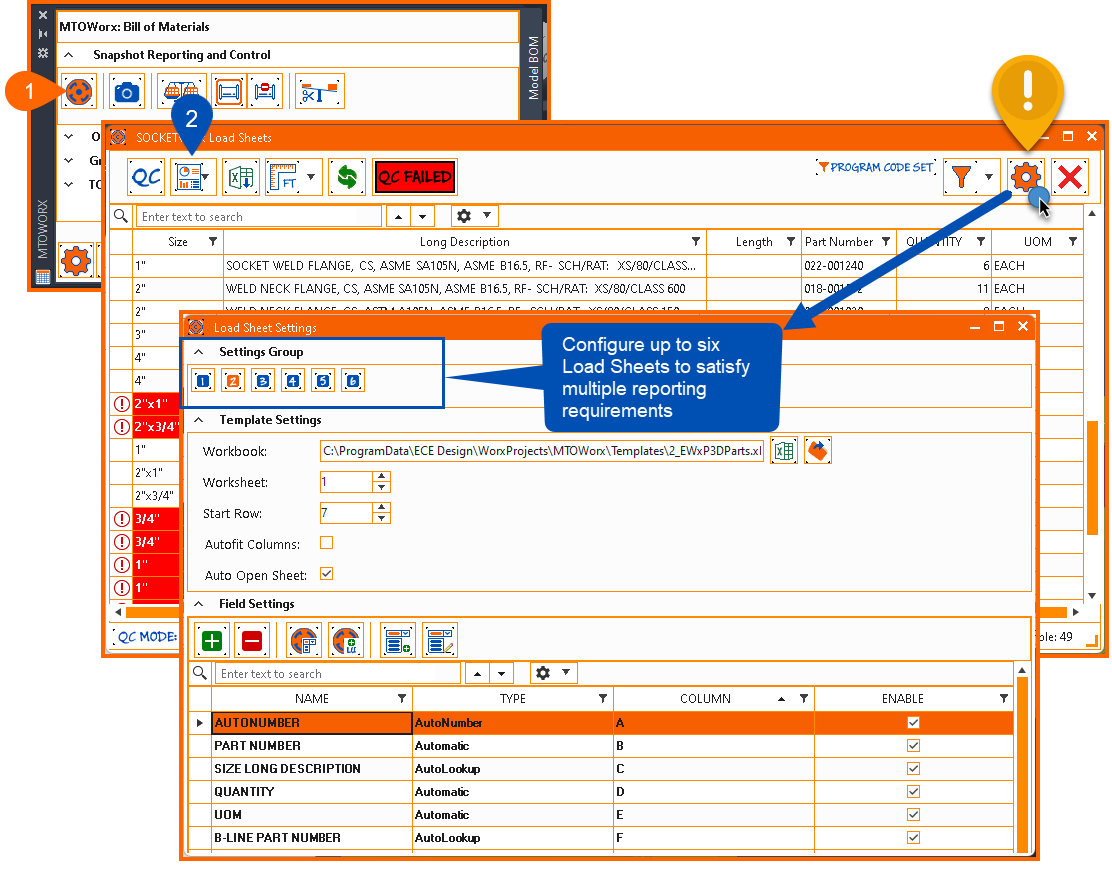Viewport: 1112px width, 869px height.
Task: Select settings group 4
Action: coord(292,381)
